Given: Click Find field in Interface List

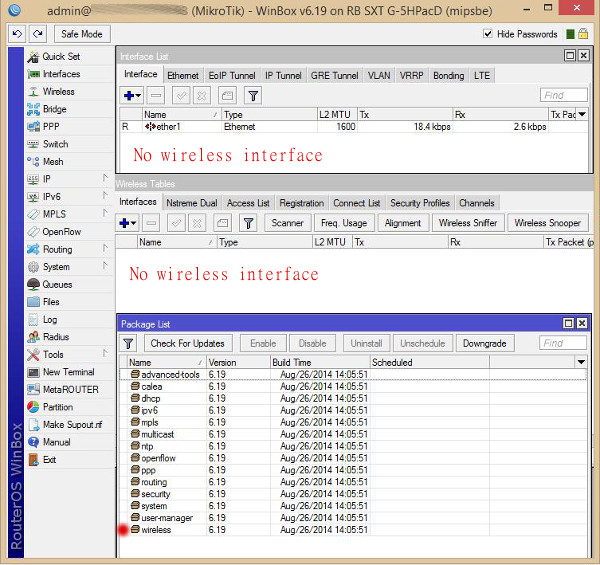Looking at the screenshot, I should point(564,95).
